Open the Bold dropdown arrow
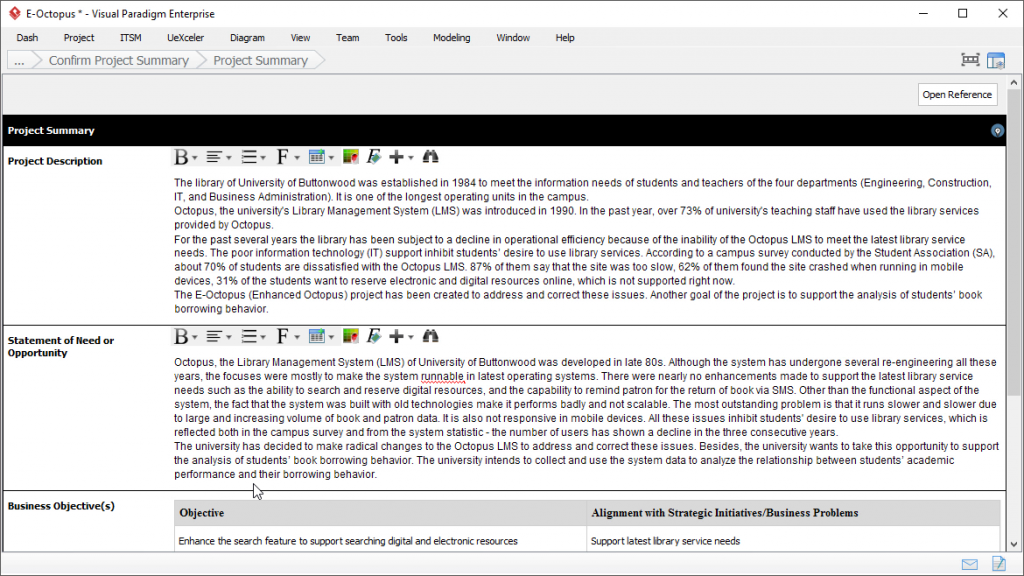 194,156
